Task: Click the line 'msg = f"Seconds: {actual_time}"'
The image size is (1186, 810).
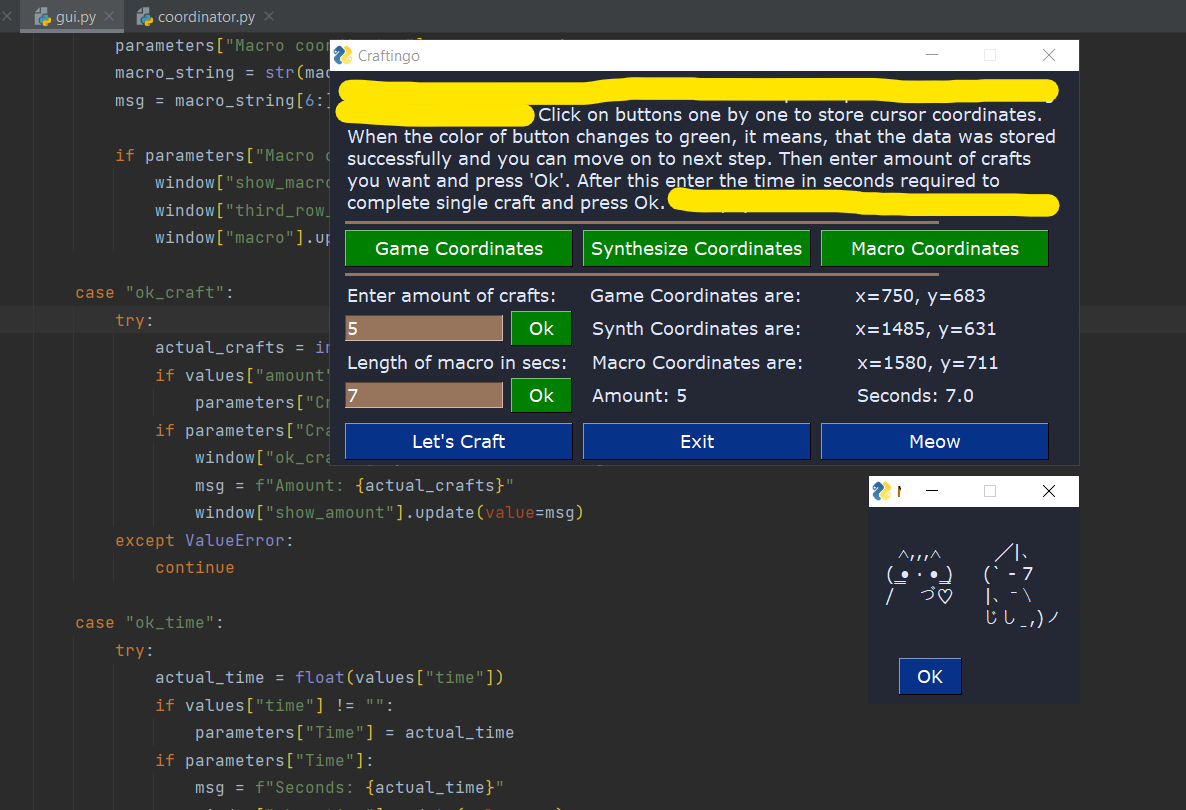Action: (349, 787)
